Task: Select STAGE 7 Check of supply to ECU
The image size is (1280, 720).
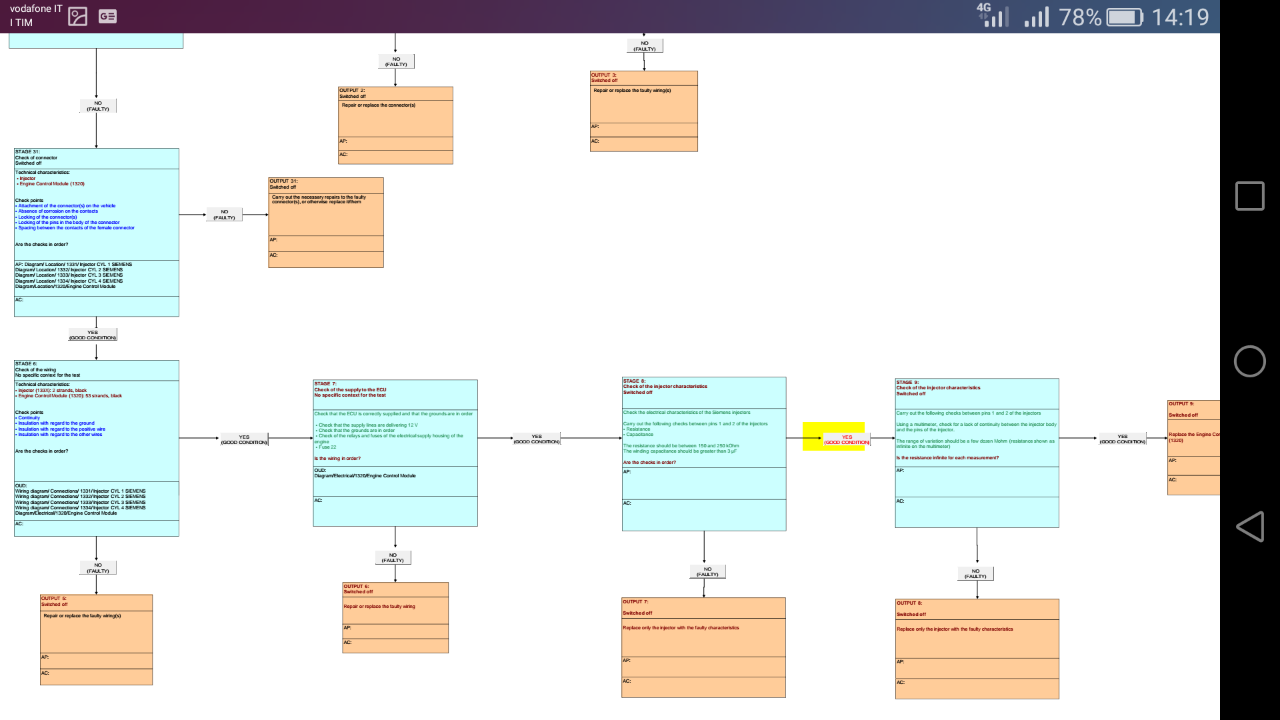Action: coord(395,452)
